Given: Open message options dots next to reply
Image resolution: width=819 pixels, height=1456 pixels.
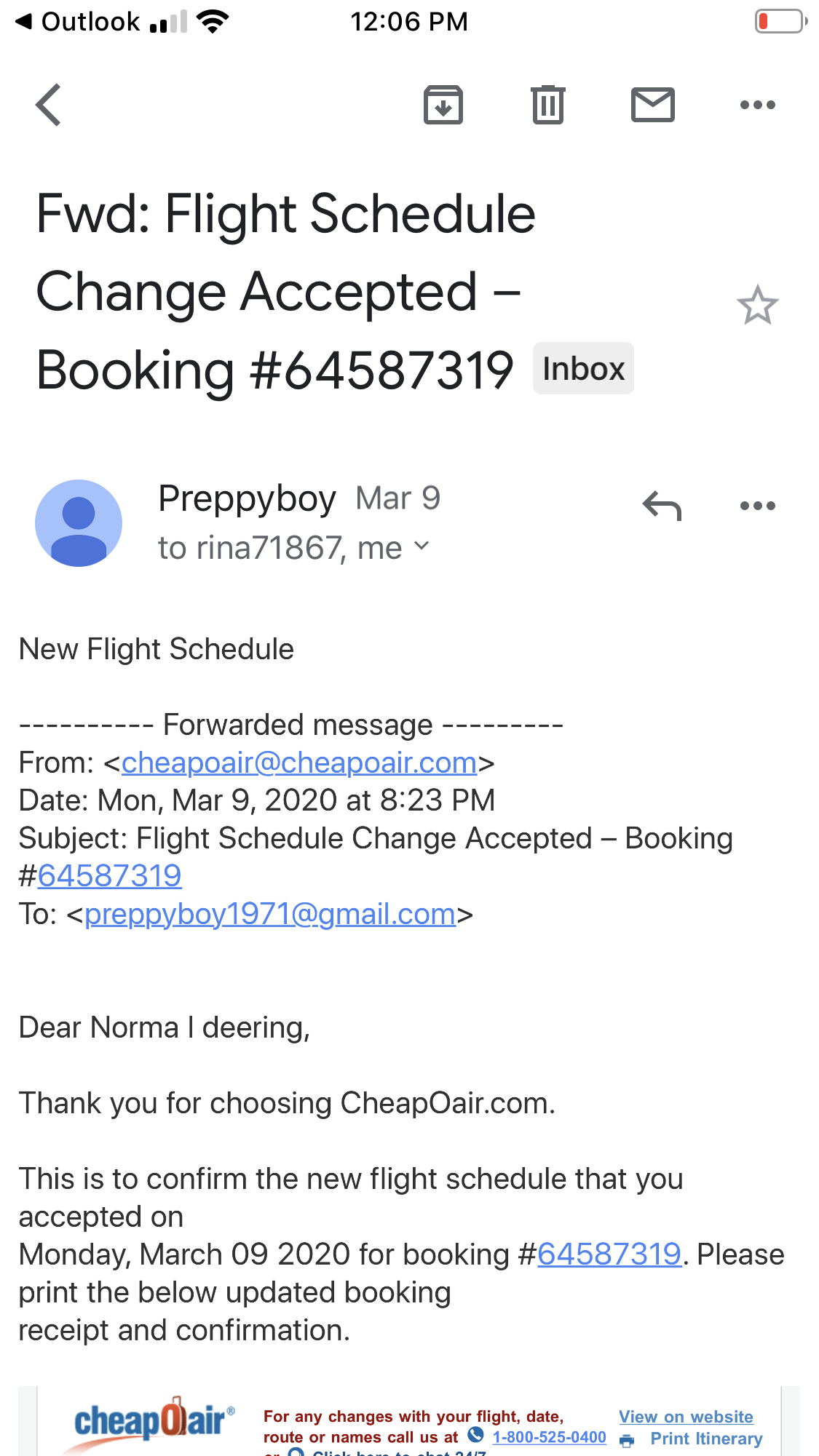Looking at the screenshot, I should pos(757,506).
